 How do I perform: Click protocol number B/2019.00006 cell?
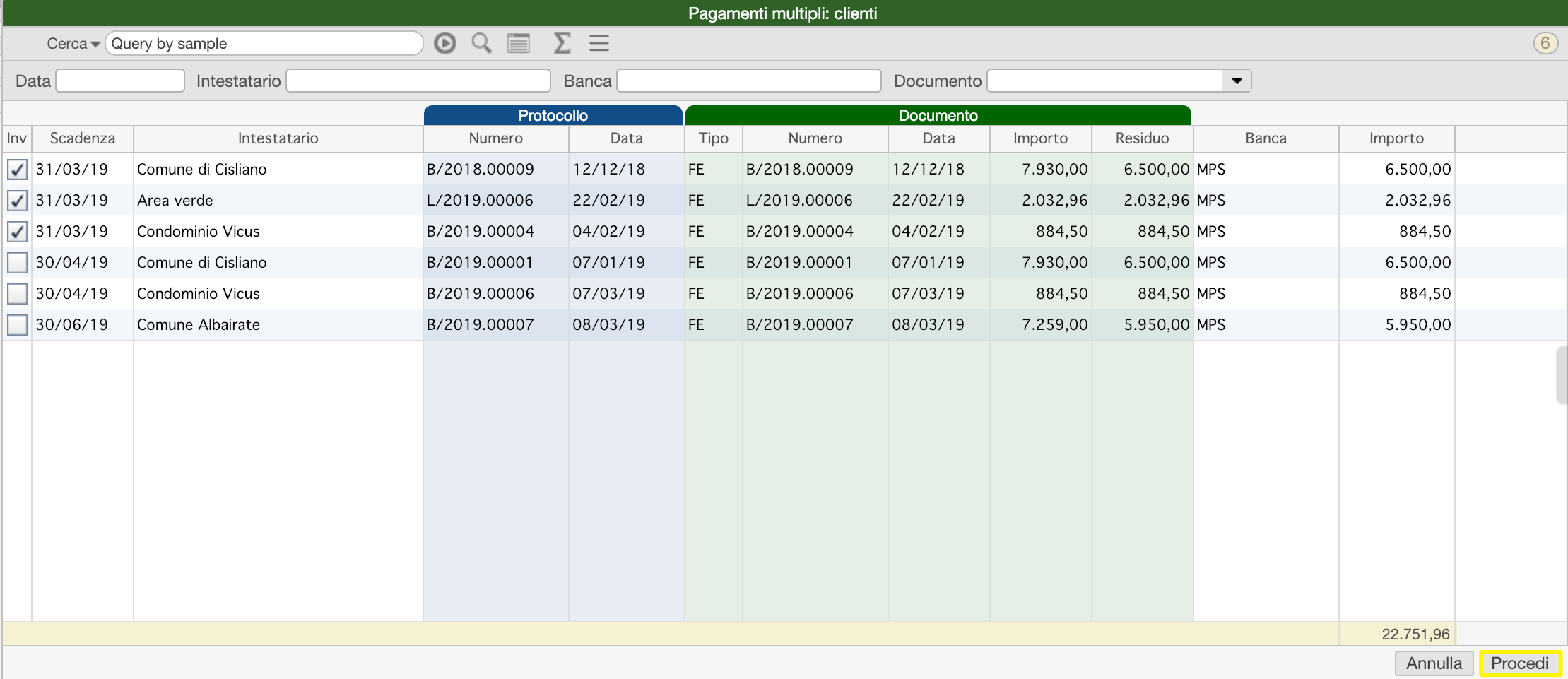coord(496,294)
